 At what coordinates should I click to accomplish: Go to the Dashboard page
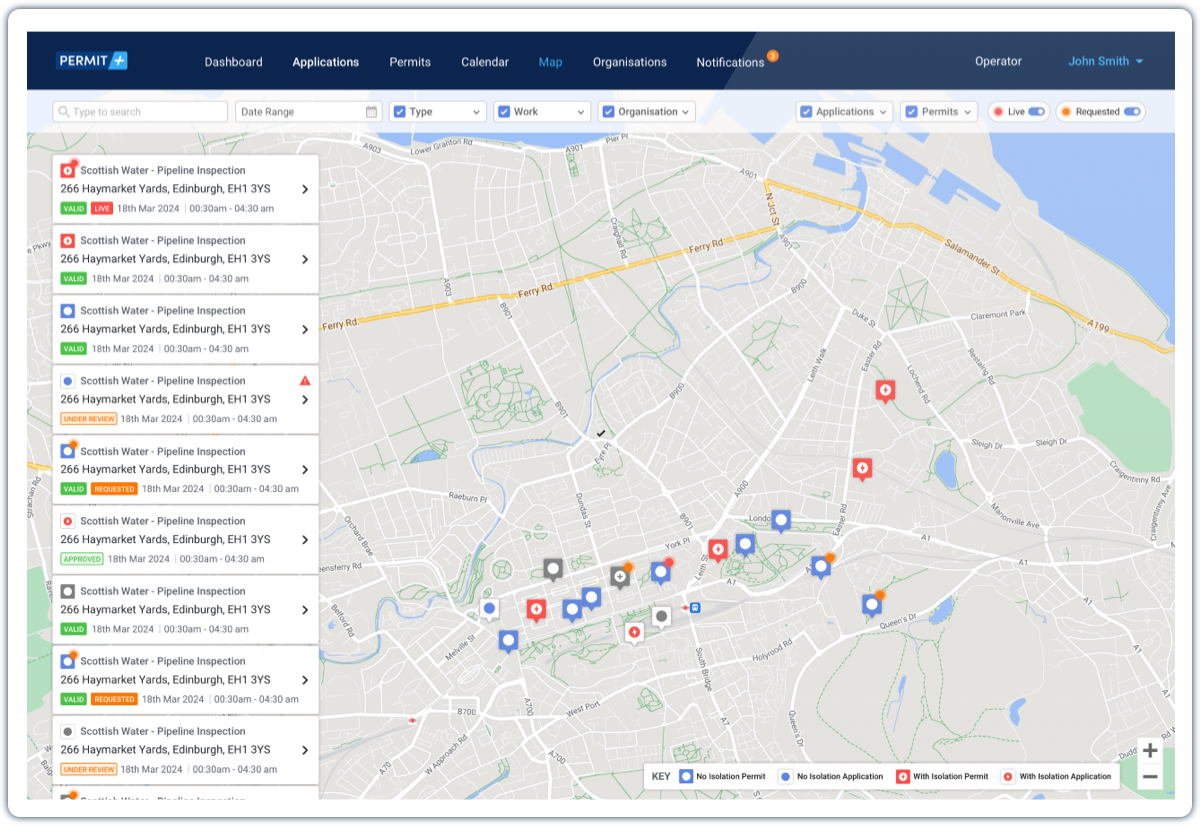tap(234, 62)
